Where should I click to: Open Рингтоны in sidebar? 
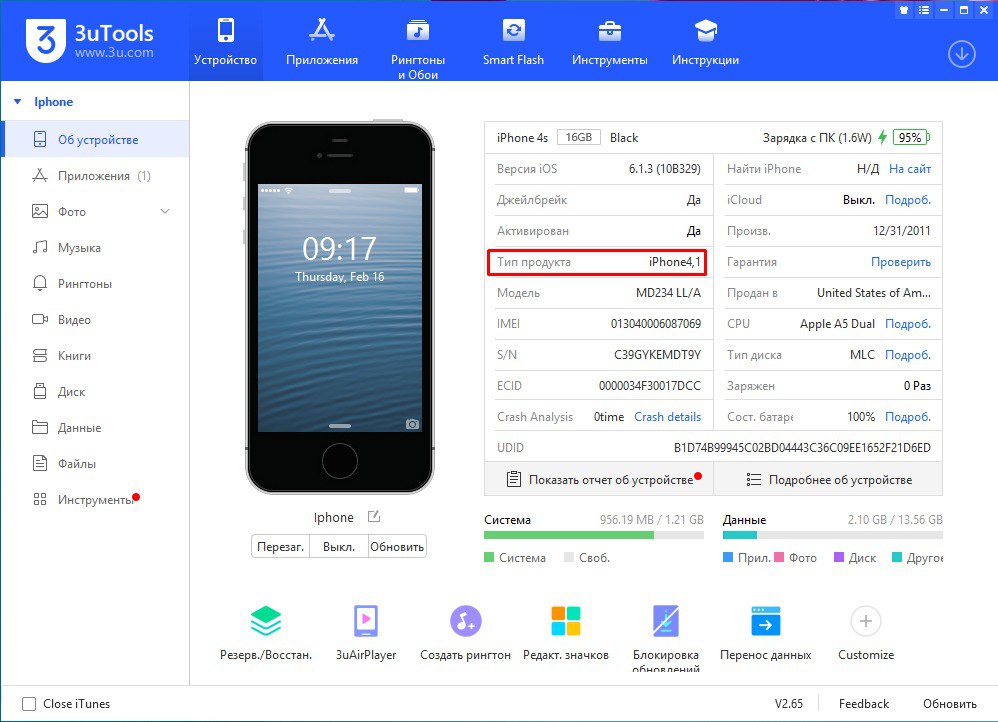pos(95,283)
